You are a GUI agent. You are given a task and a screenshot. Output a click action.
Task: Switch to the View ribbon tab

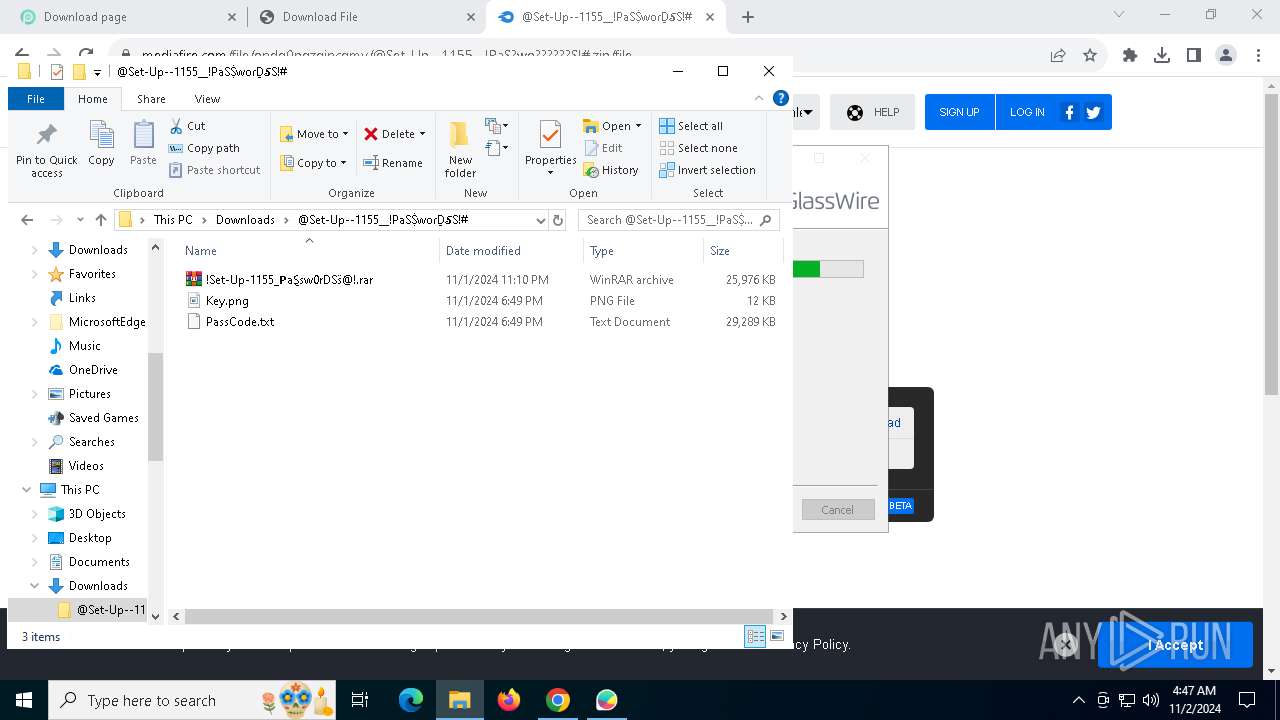click(207, 99)
